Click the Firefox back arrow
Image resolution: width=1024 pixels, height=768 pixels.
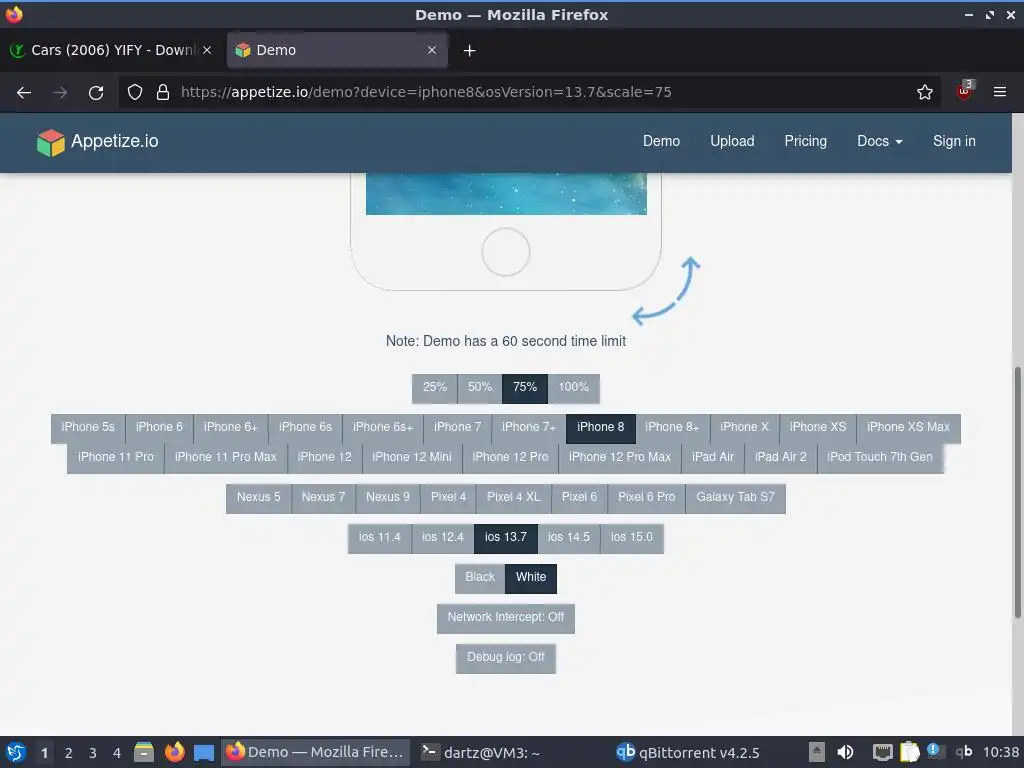tap(24, 93)
